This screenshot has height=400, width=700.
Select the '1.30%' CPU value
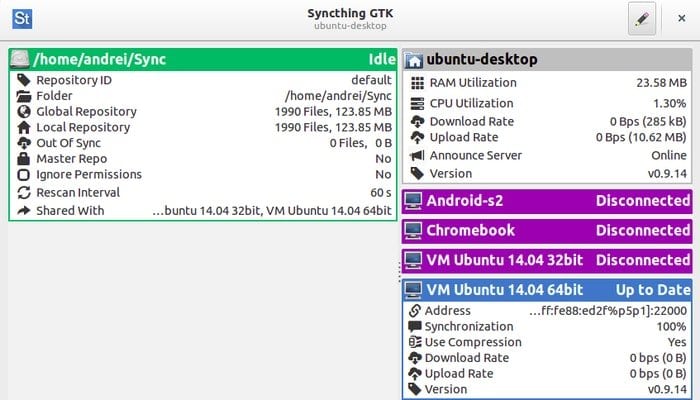(670, 103)
